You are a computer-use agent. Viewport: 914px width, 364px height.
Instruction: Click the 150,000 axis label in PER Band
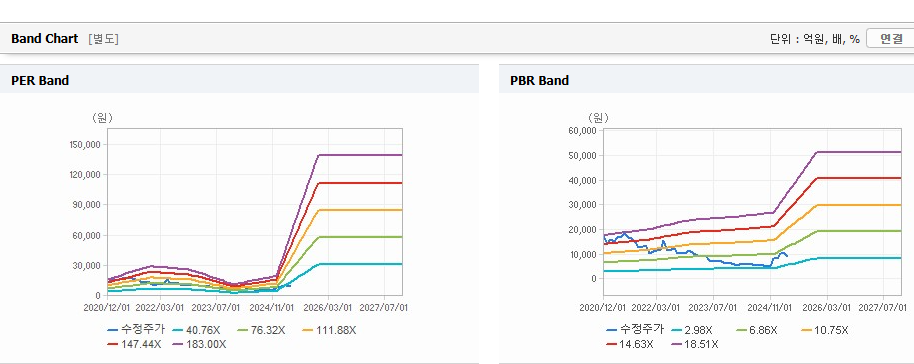coord(86,144)
